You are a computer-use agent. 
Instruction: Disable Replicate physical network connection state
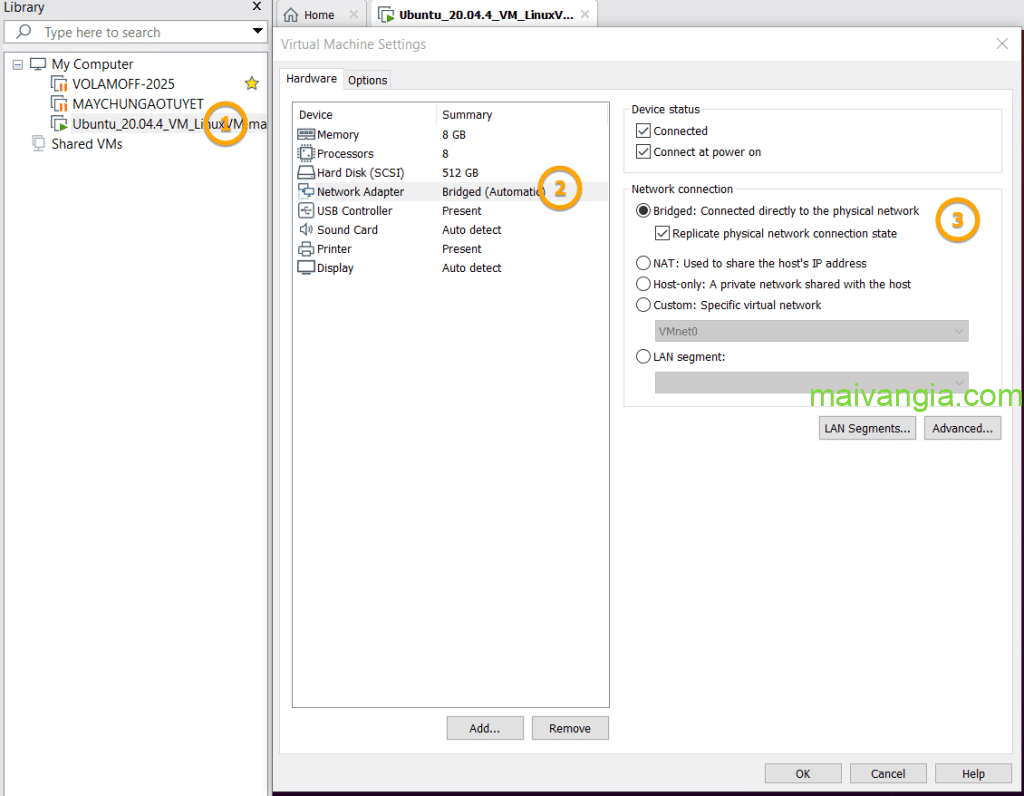(662, 233)
